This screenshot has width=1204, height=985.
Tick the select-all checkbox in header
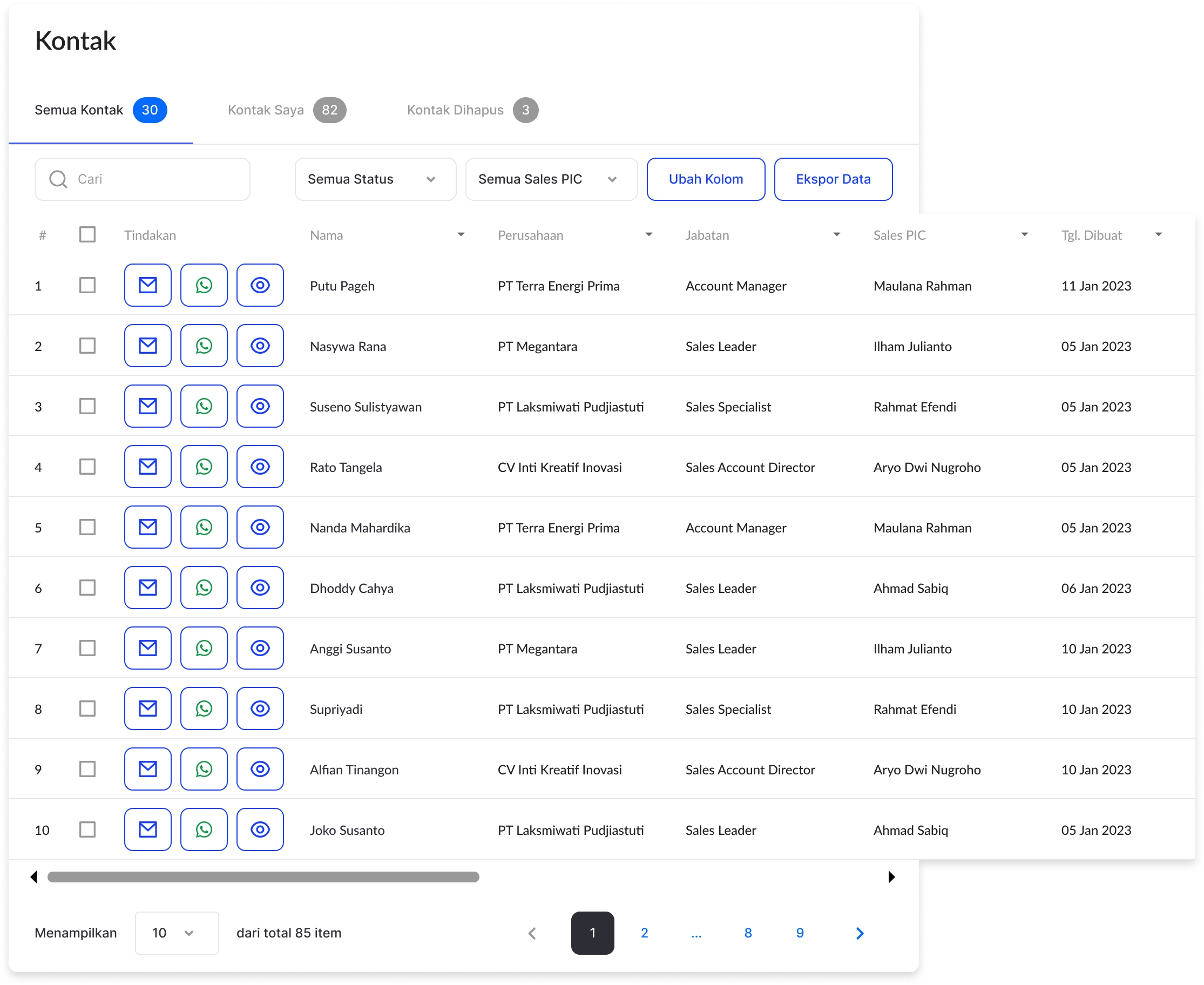coord(87,234)
